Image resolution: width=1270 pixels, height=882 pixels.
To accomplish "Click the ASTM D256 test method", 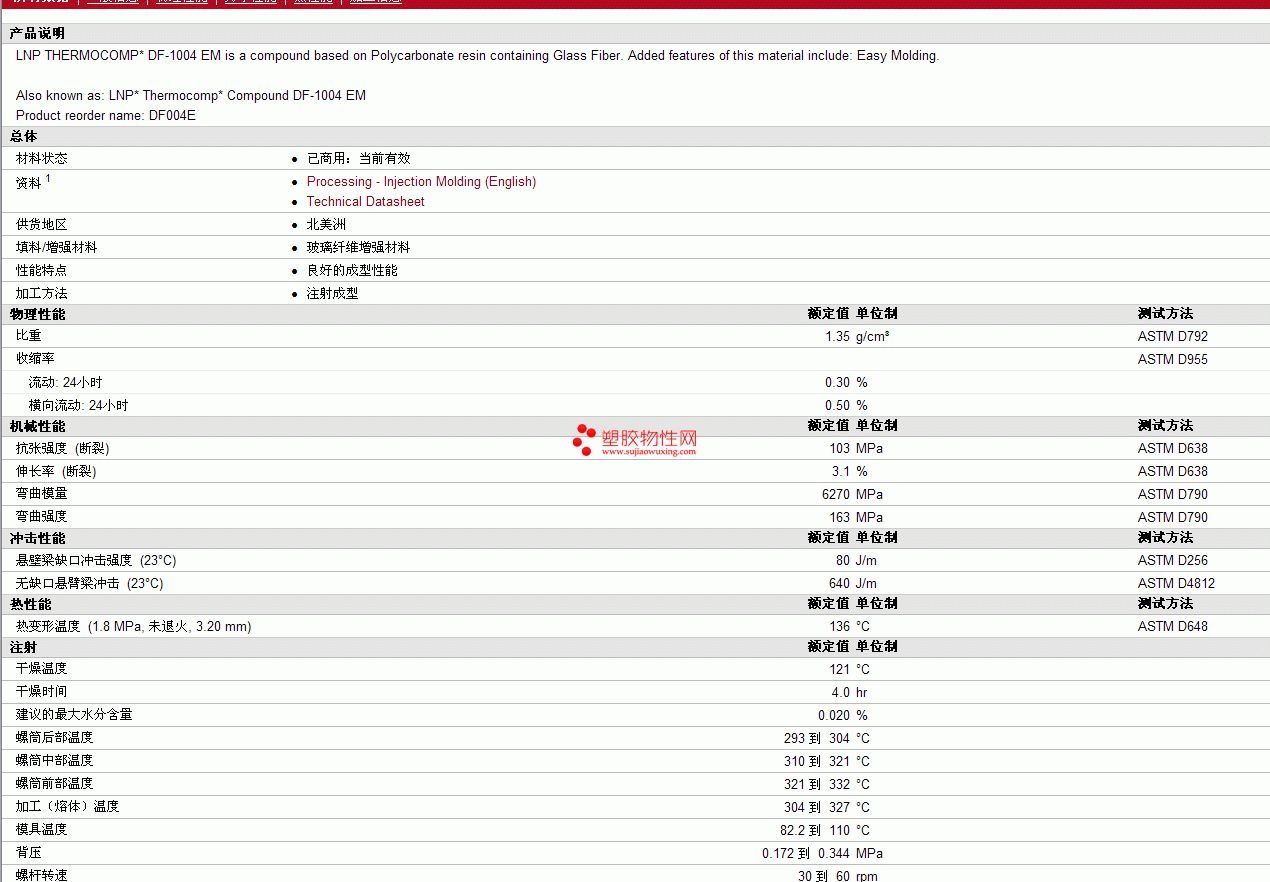I will [x=1173, y=561].
